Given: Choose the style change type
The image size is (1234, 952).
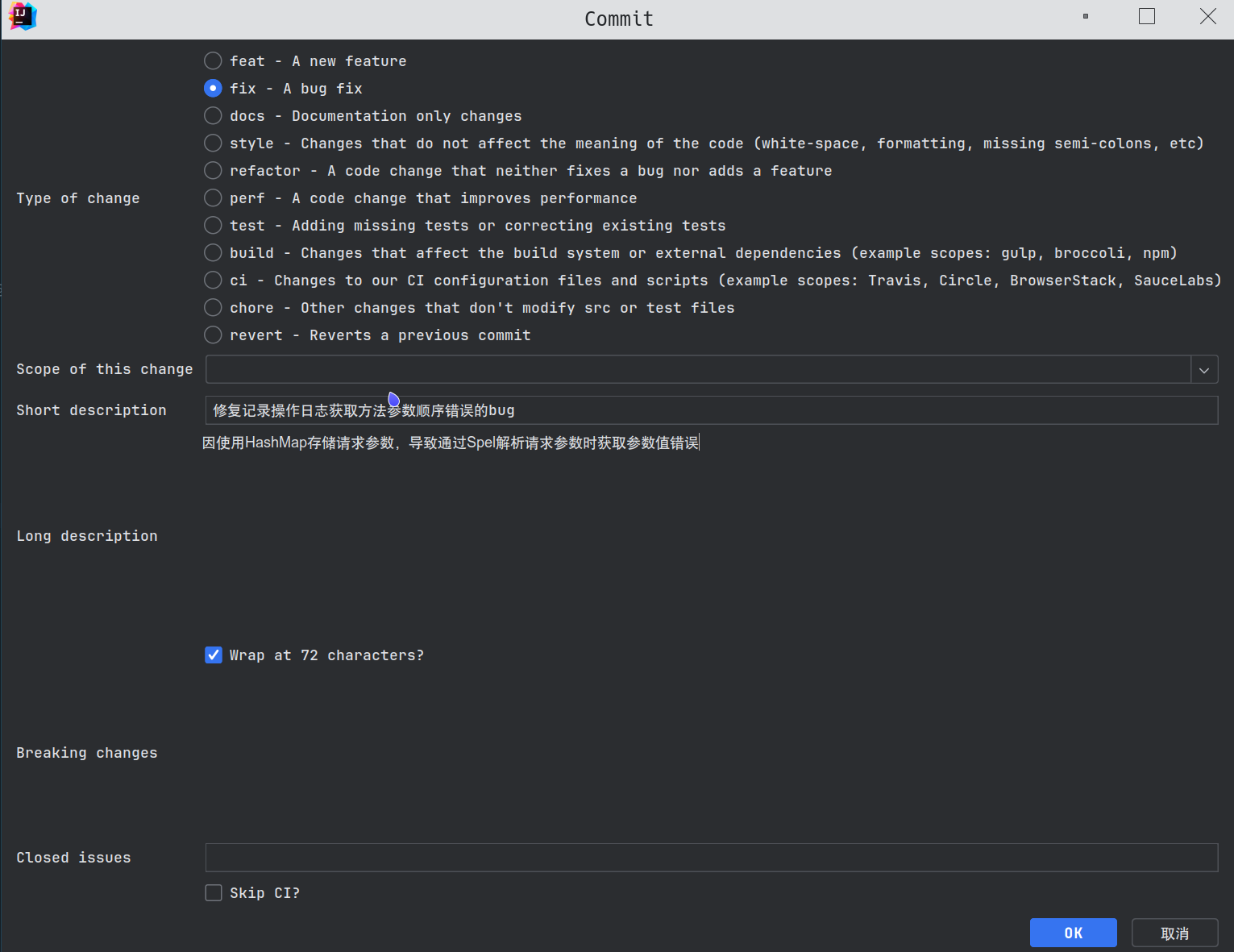Looking at the screenshot, I should [x=213, y=143].
